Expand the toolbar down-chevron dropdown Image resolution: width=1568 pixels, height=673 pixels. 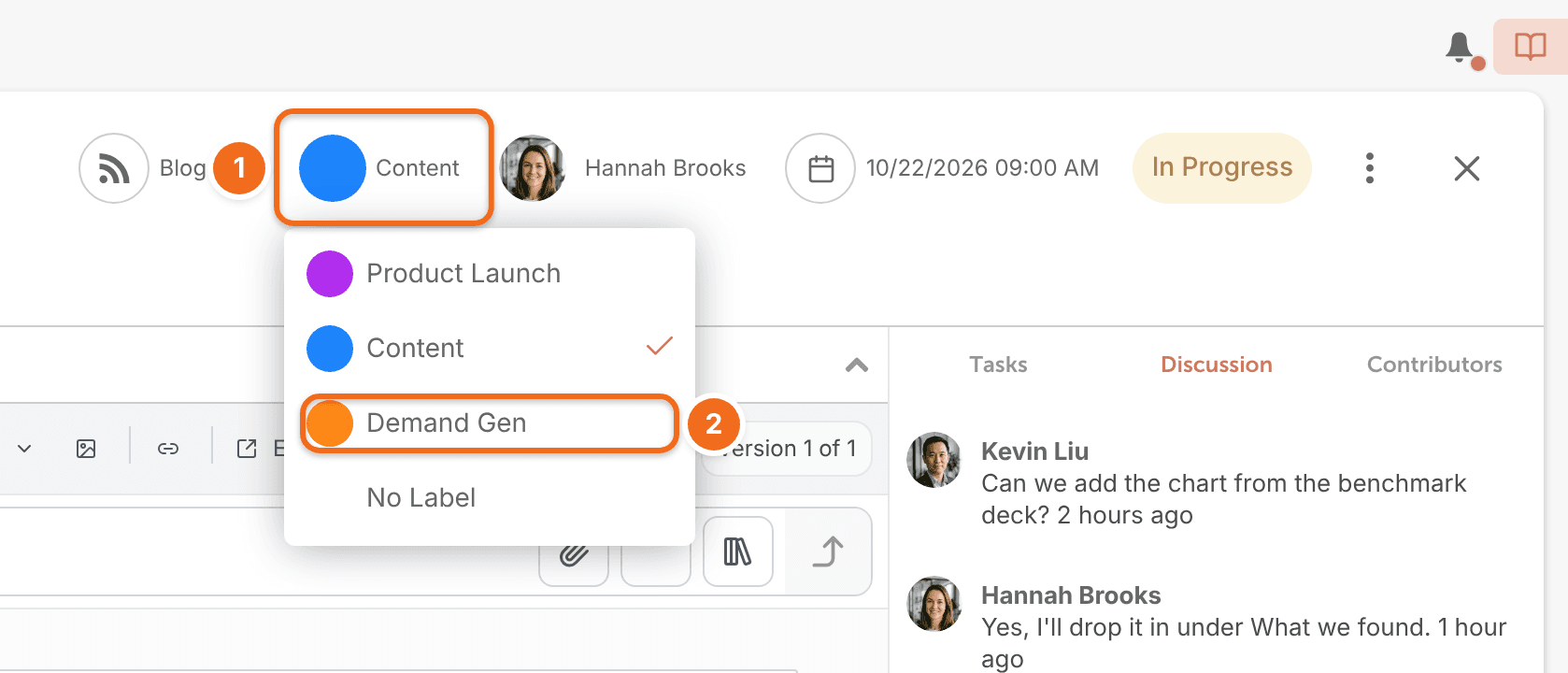pos(25,449)
